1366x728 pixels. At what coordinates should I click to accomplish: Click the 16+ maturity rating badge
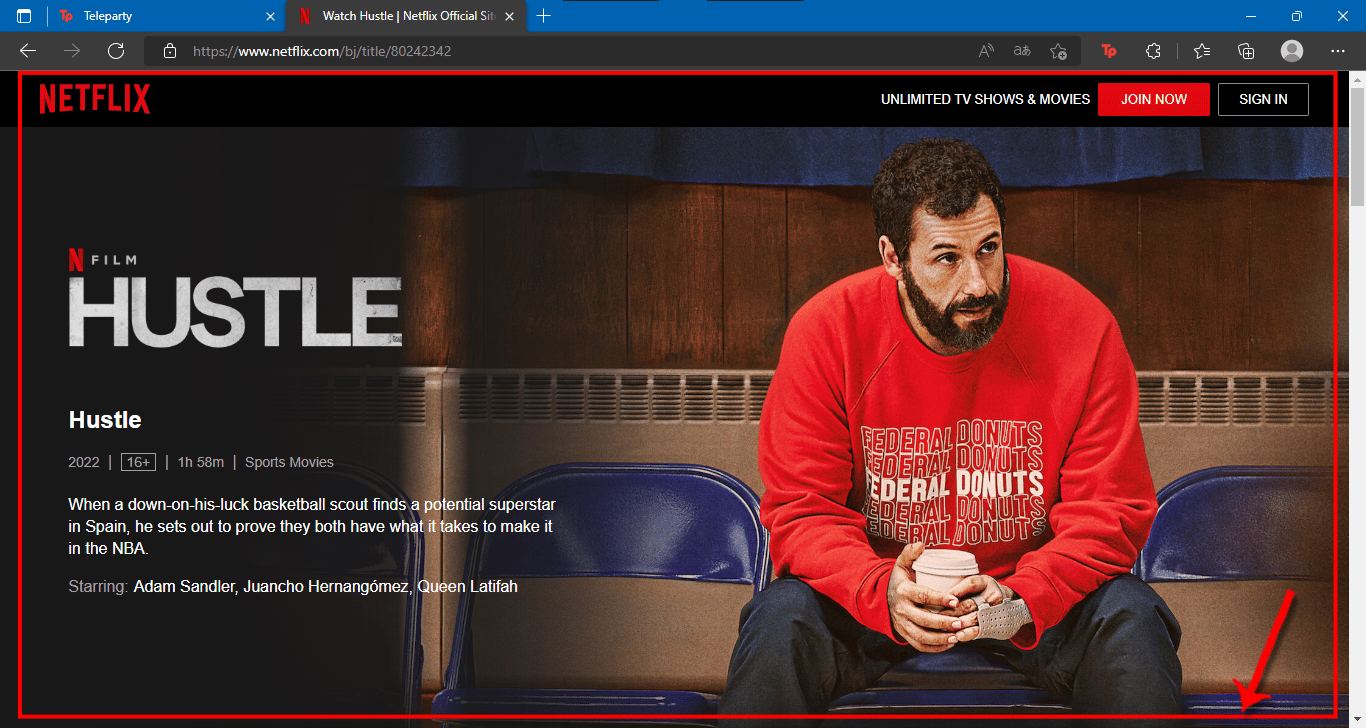pyautogui.click(x=138, y=462)
